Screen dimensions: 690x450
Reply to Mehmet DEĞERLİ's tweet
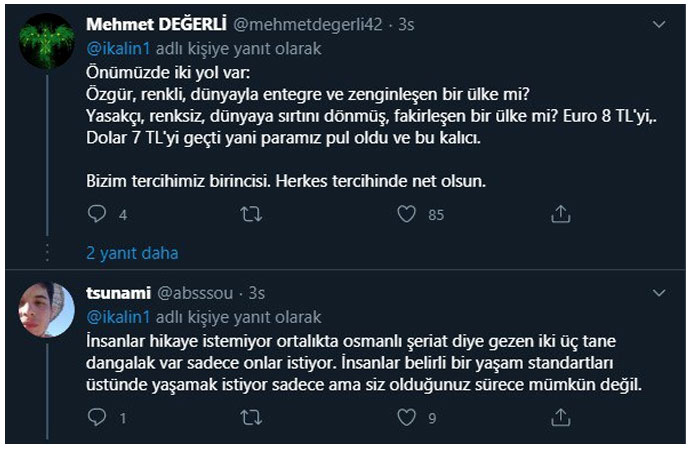(x=97, y=214)
